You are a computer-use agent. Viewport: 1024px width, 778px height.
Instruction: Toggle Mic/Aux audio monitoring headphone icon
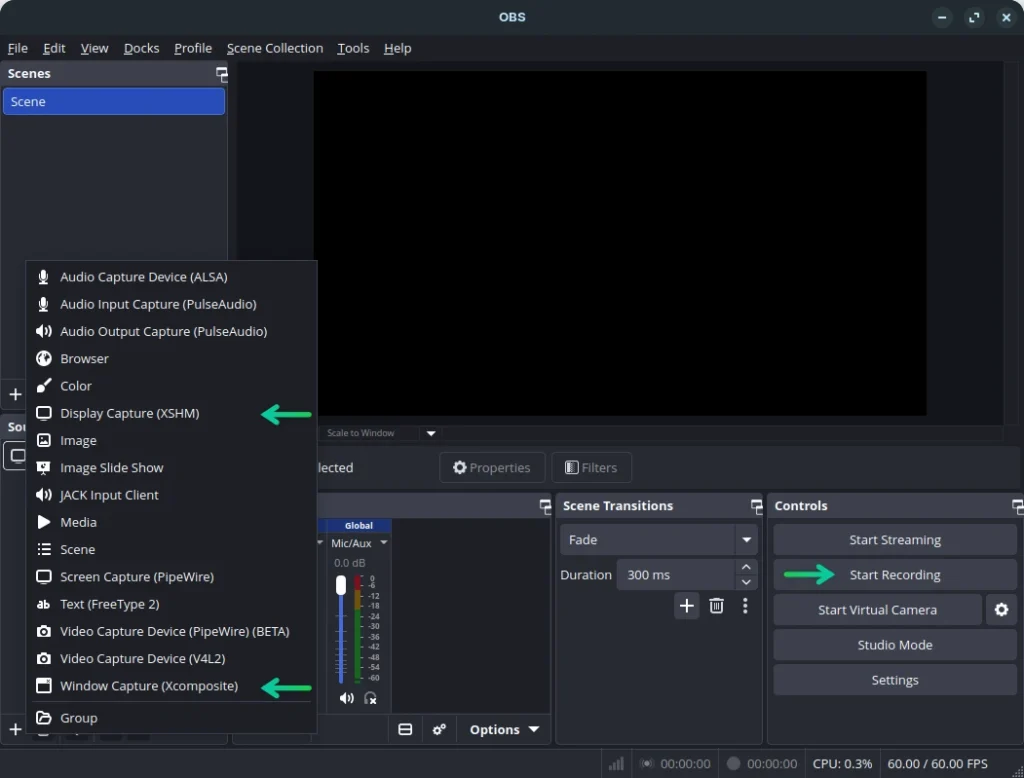point(370,698)
